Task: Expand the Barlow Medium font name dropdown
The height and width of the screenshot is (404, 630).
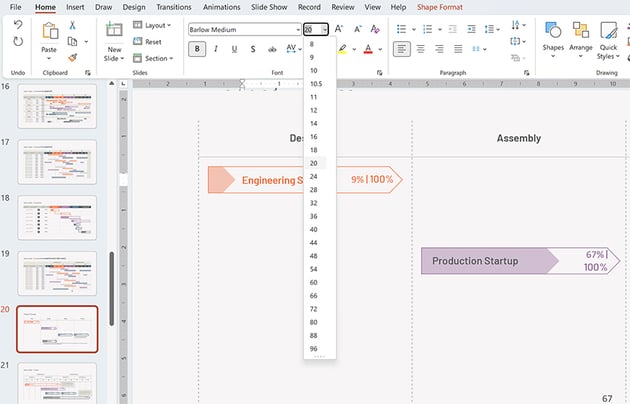Action: tap(297, 30)
